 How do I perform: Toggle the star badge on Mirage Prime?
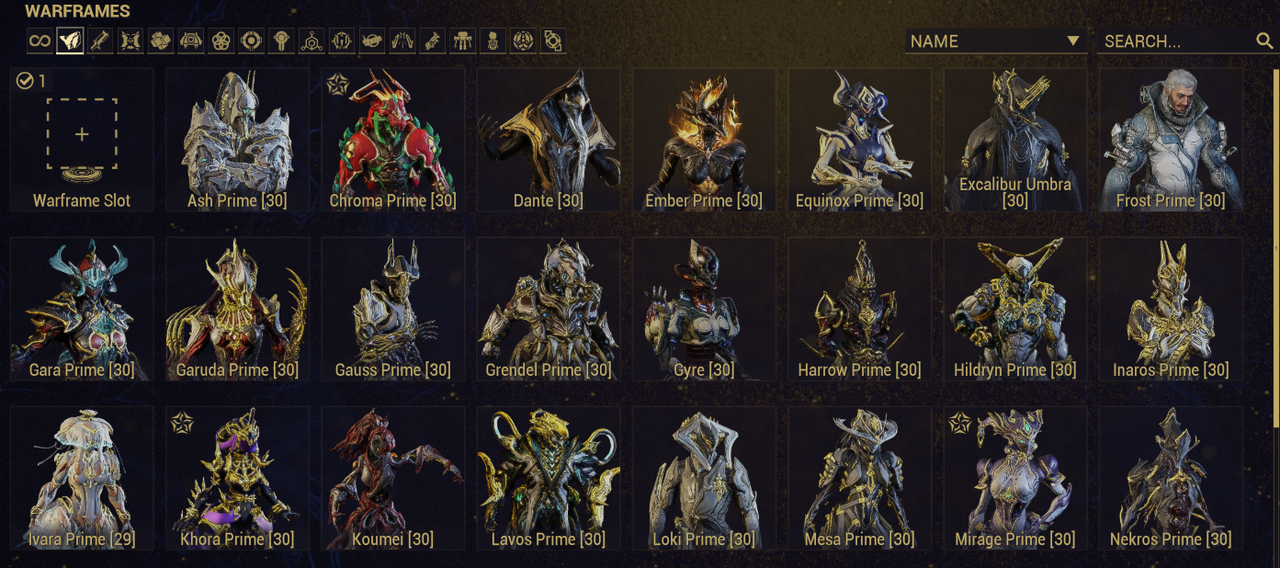960,423
